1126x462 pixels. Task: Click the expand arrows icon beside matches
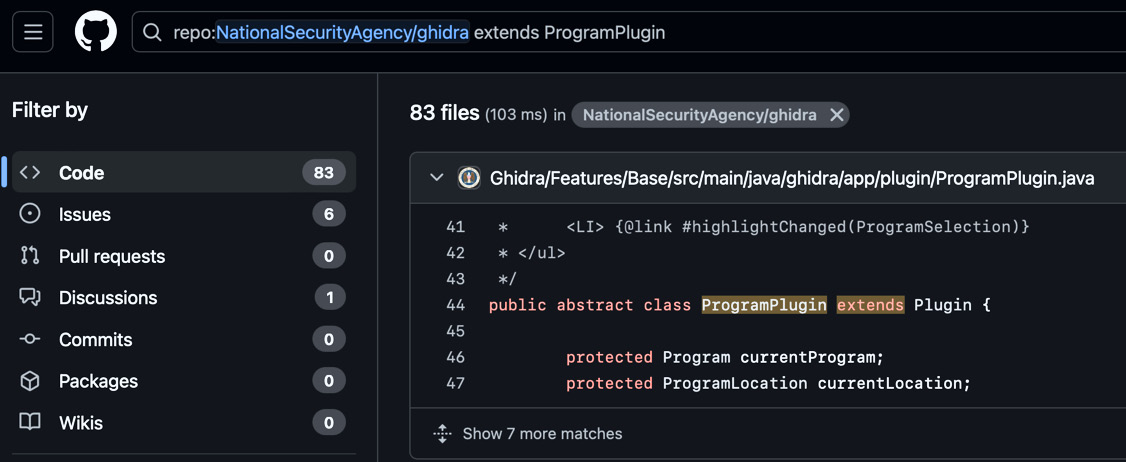pos(442,434)
